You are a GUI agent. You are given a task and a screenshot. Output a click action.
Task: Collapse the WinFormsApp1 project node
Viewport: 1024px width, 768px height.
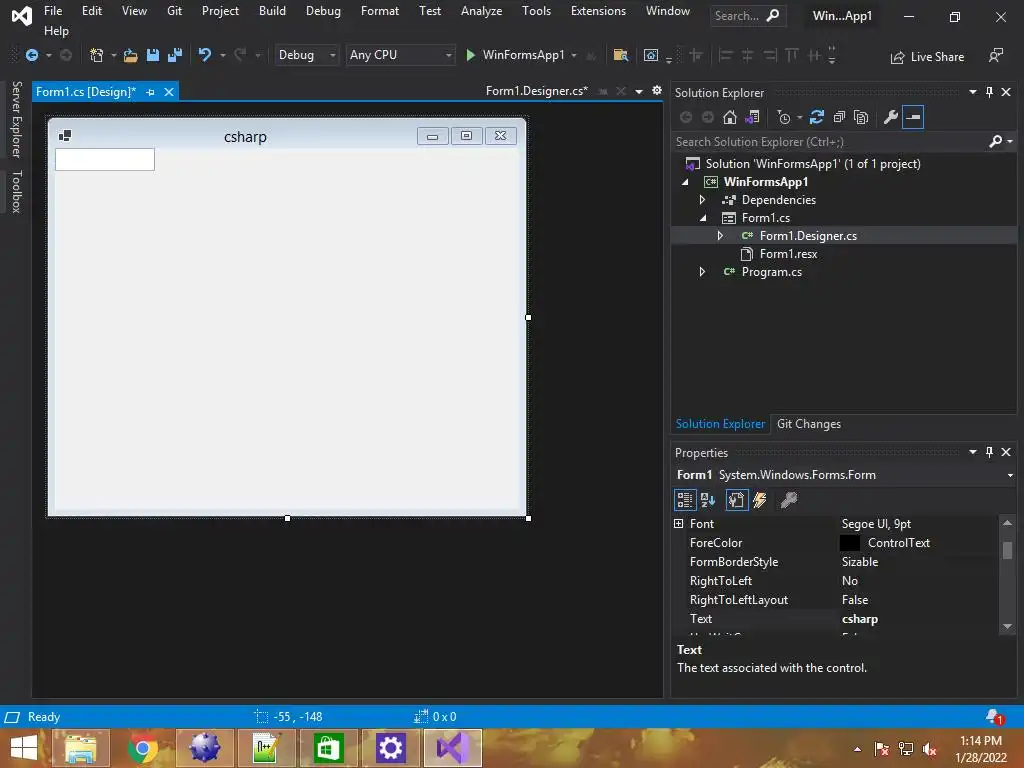685,182
